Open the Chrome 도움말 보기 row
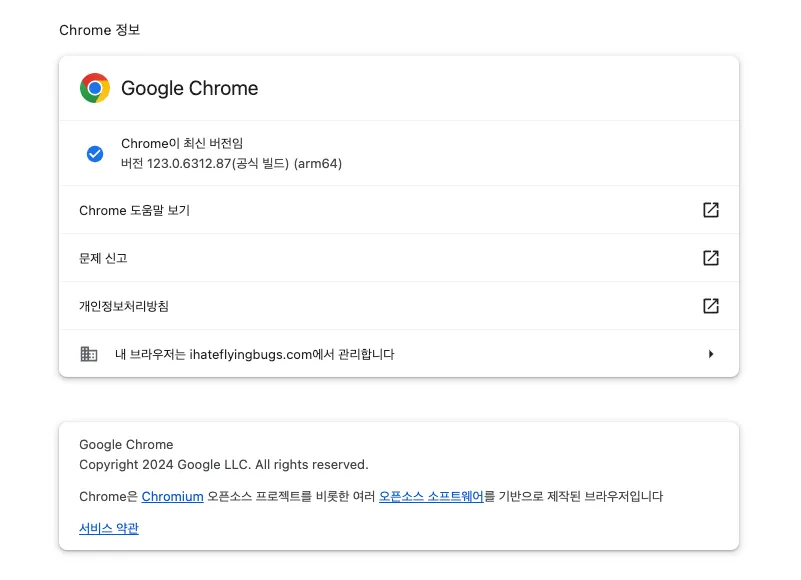Viewport: 801px width, 580px height. tap(134, 210)
